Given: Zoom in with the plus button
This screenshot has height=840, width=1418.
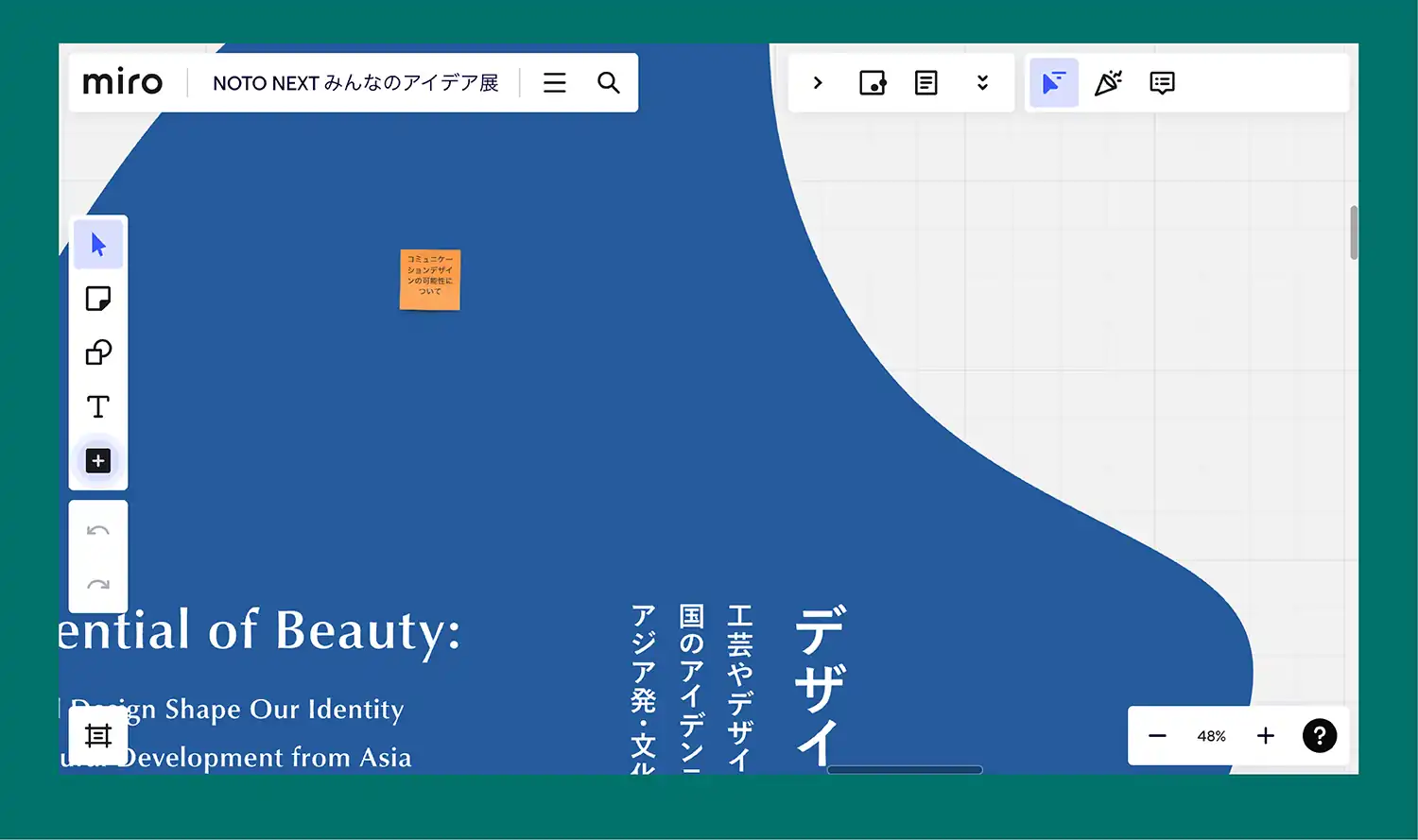Looking at the screenshot, I should 1266,736.
